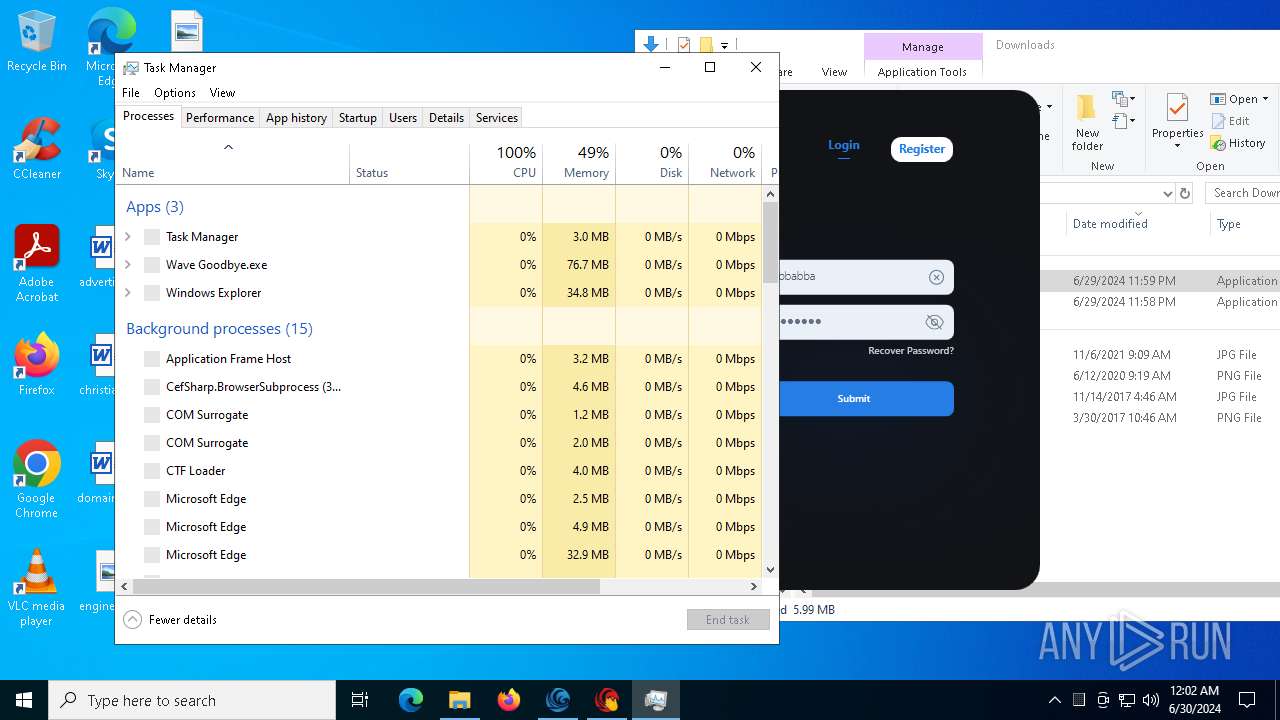Open Customize Quick Access Toolbar dropdown

[x=724, y=45]
